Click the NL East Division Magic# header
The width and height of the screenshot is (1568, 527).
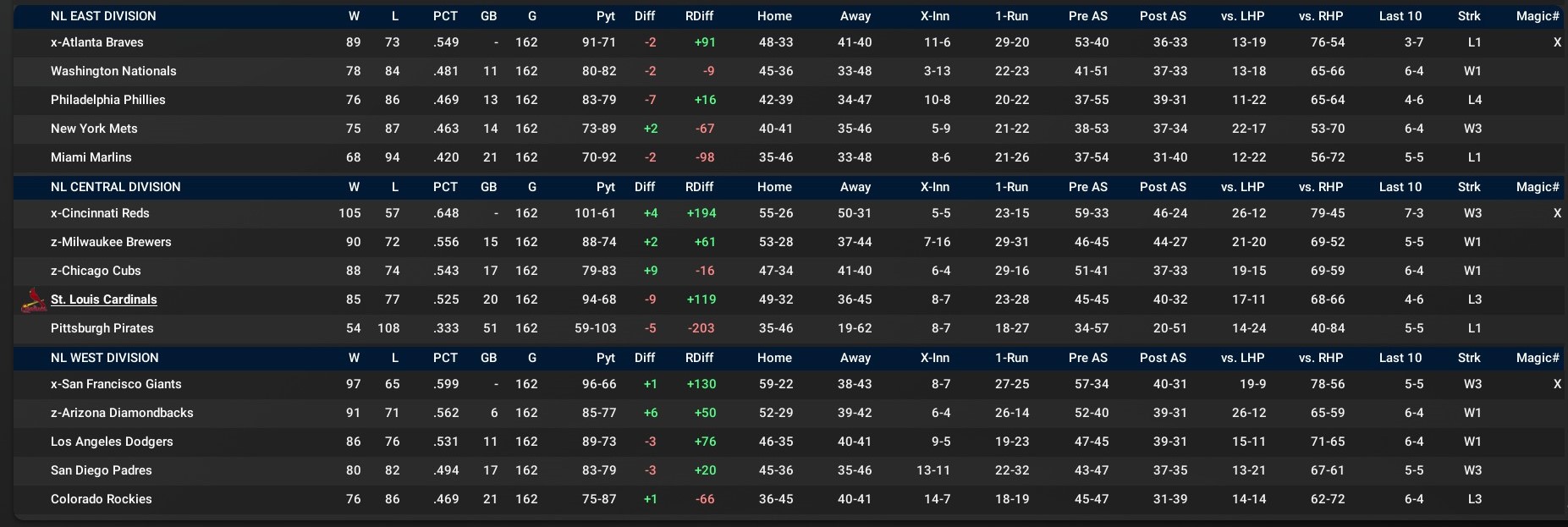tap(1537, 16)
